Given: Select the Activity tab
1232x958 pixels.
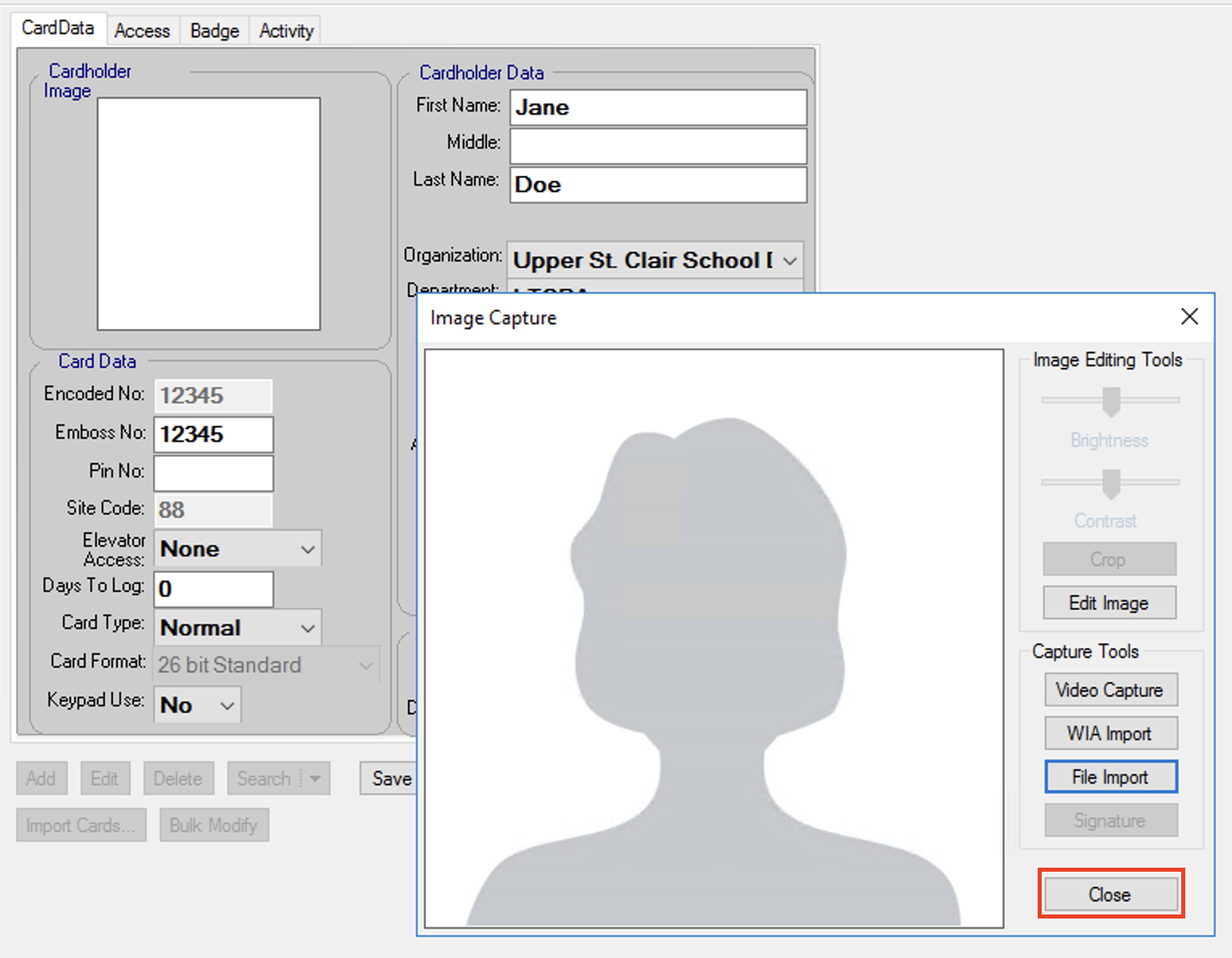Looking at the screenshot, I should [286, 31].
